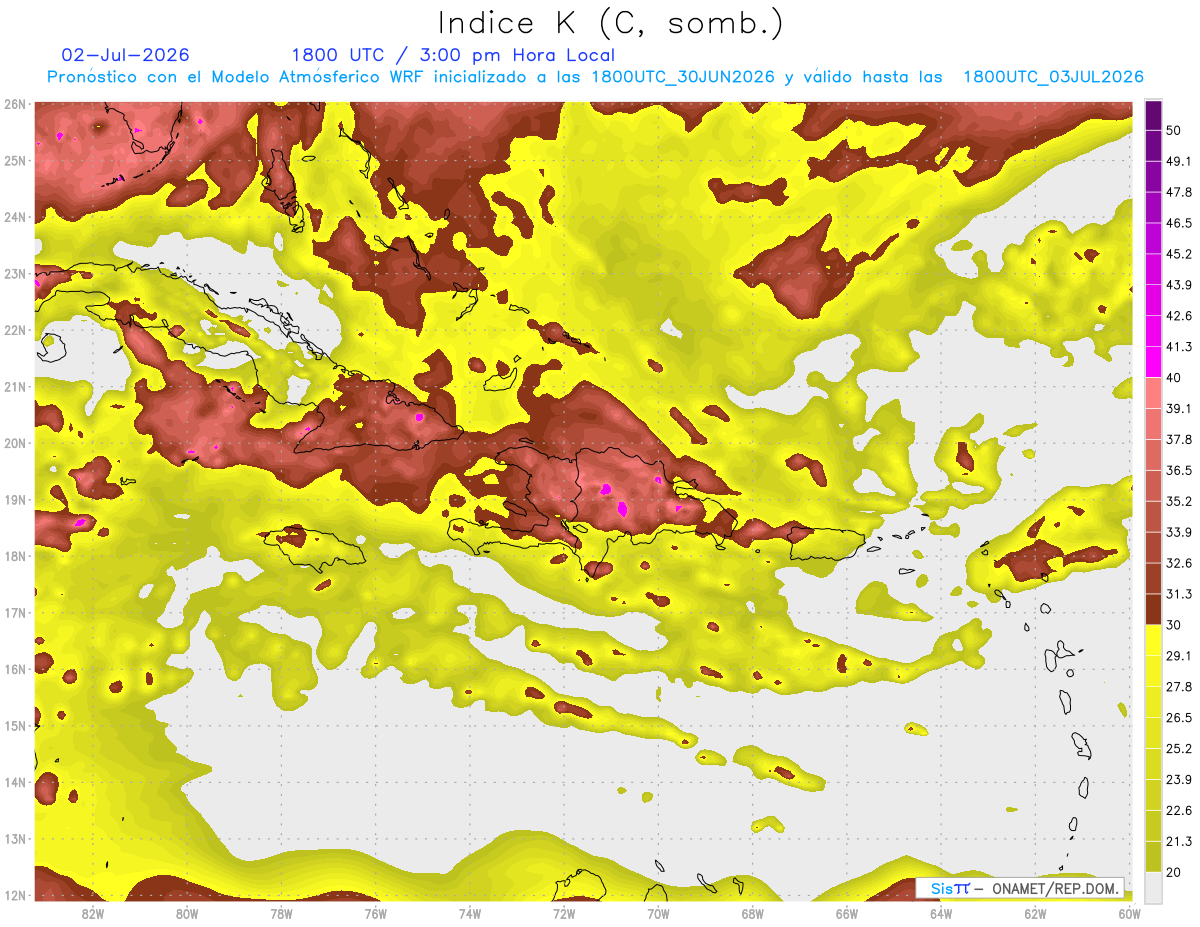Click the latitude label "26N"
This screenshot has width=1200, height=927.
pos(14,104)
